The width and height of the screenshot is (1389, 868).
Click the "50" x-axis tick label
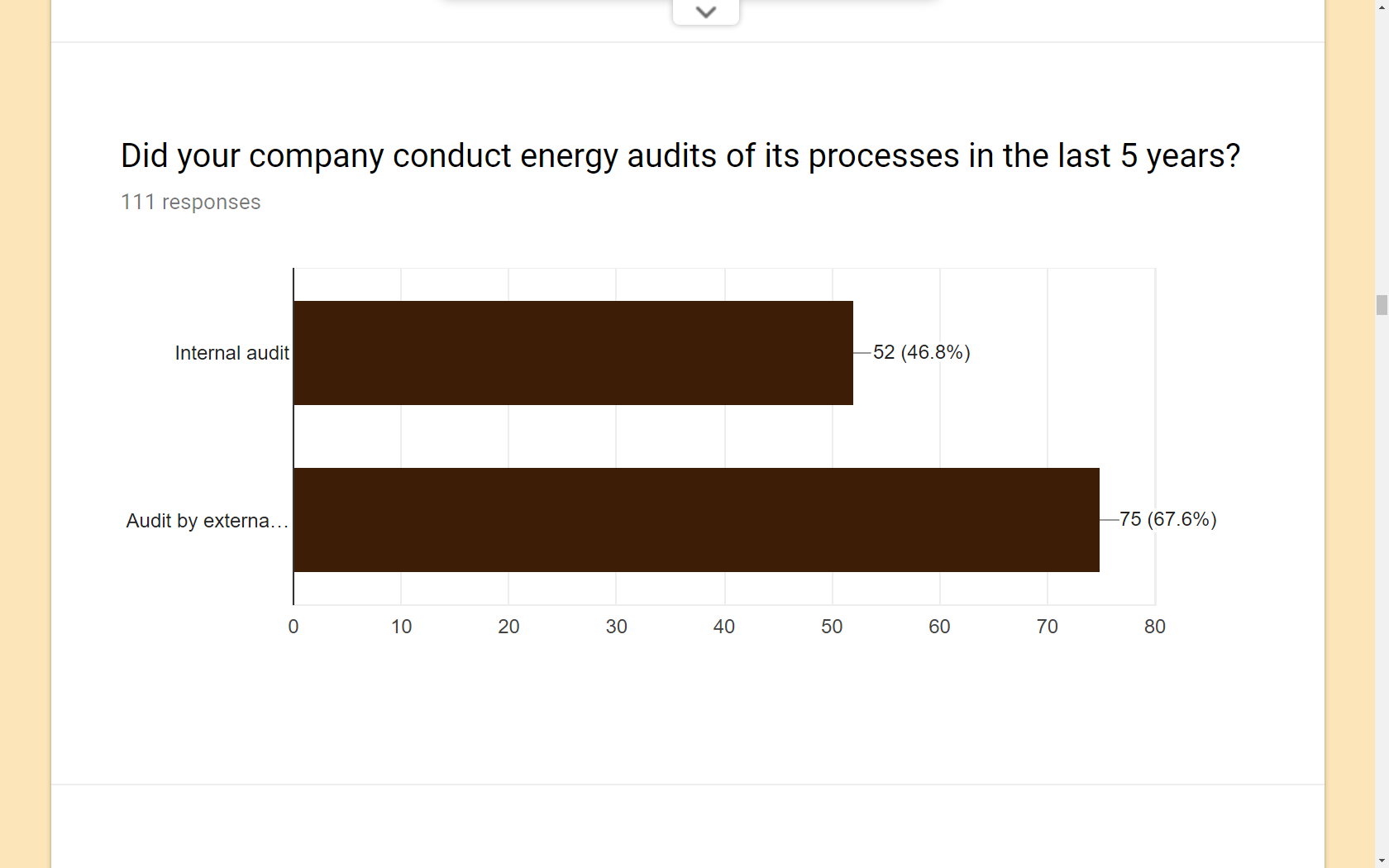(x=832, y=627)
